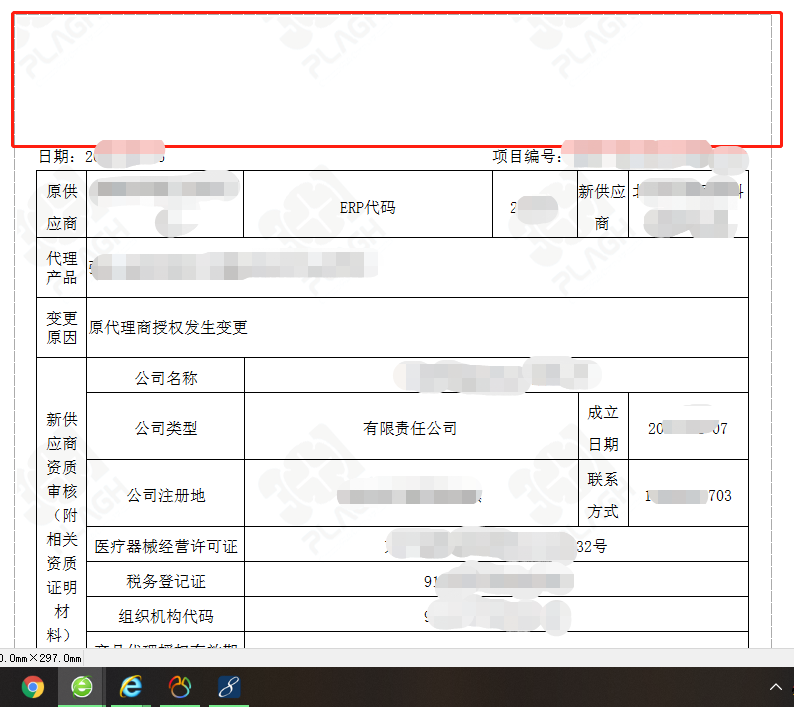Screen dimensions: 794x707
Task: Select the 公司名称 label cell
Action: 166,375
